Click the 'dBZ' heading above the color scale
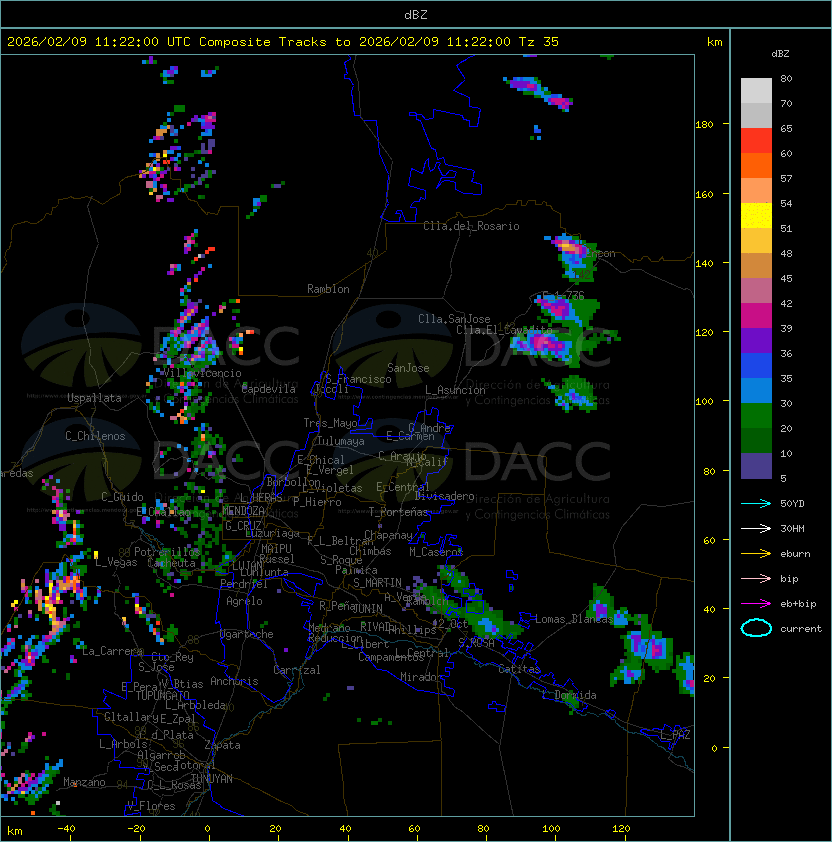The image size is (832, 842). [780, 54]
